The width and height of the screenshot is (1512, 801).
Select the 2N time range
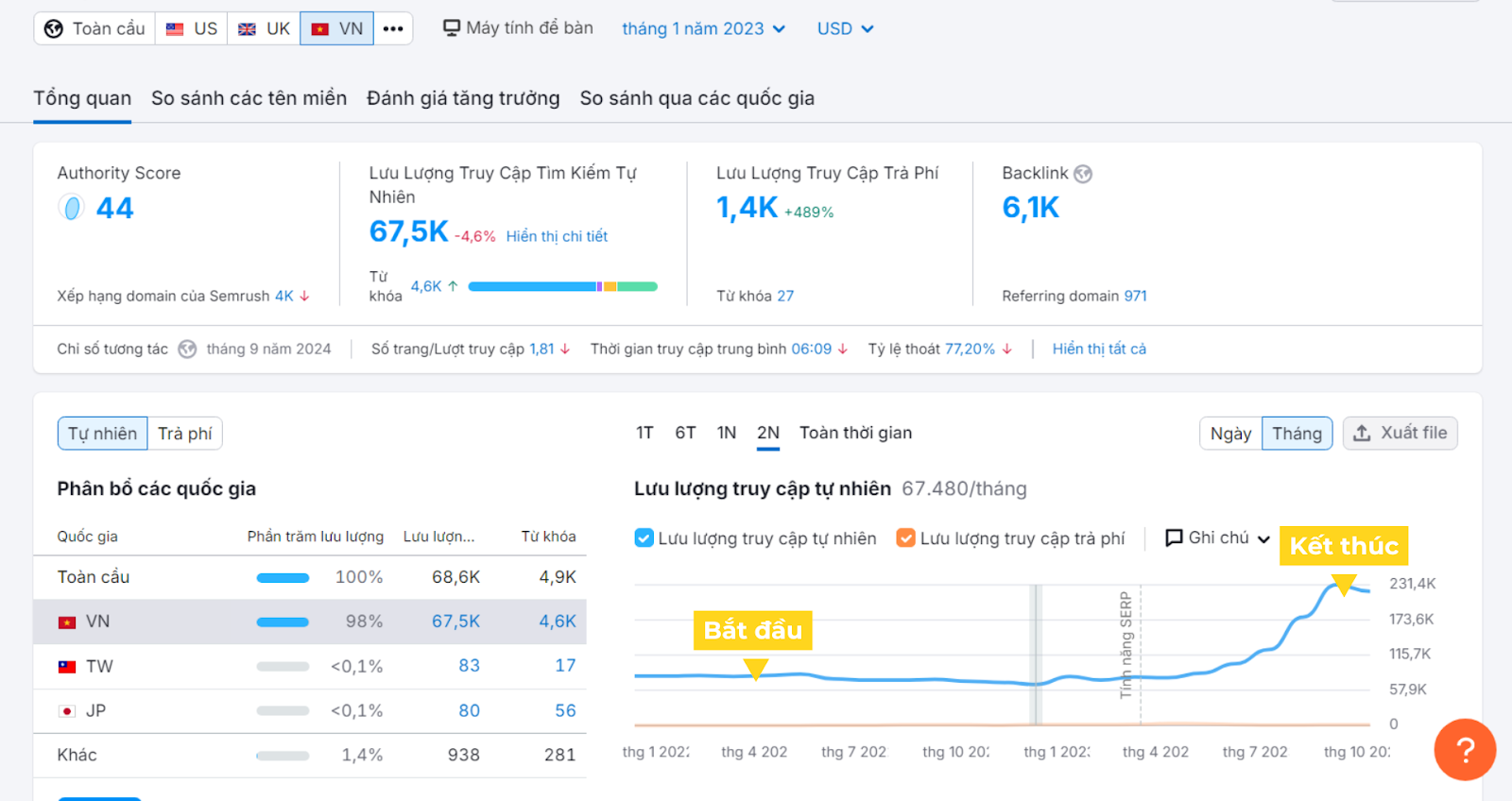pos(768,433)
